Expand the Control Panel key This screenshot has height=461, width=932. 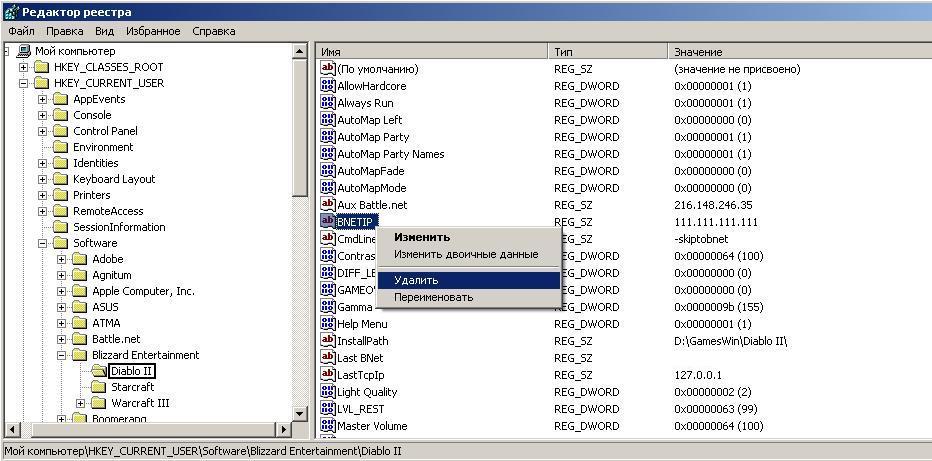point(43,131)
